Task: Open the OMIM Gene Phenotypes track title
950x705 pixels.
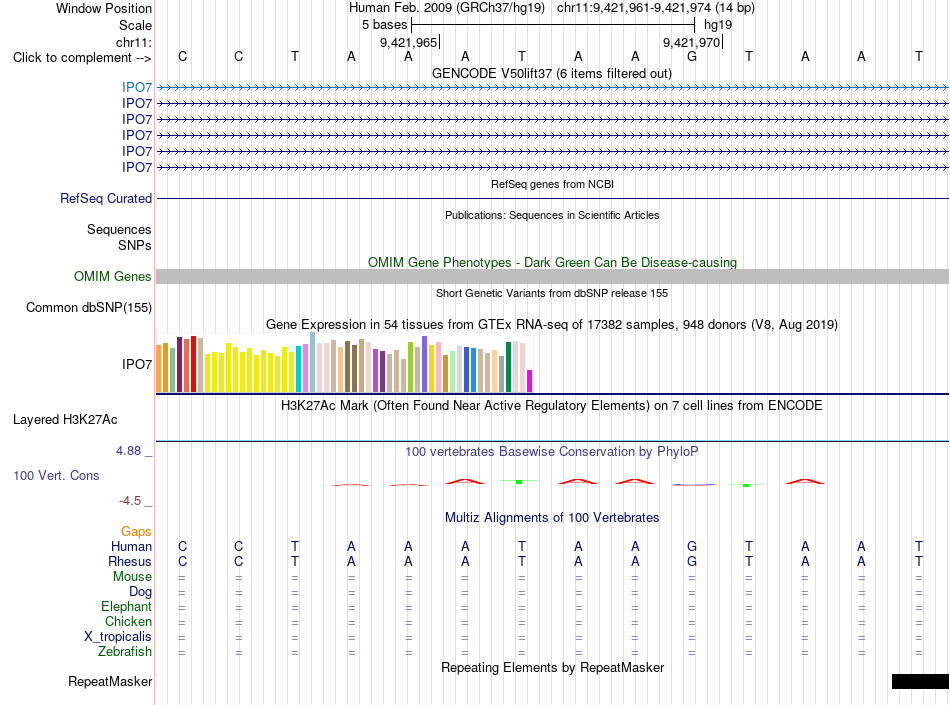Action: (x=552, y=262)
